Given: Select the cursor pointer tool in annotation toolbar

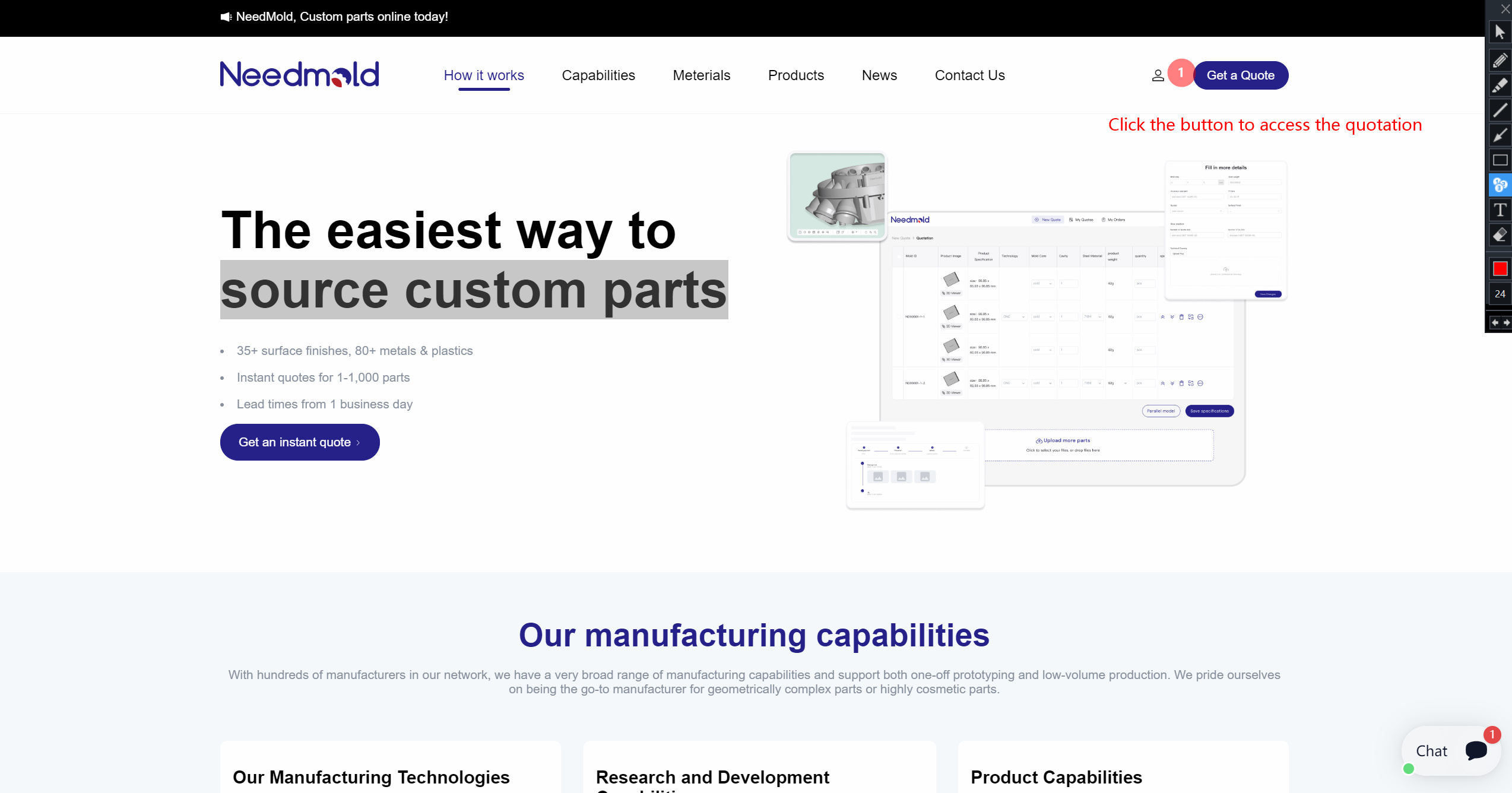Looking at the screenshot, I should click(1500, 32).
